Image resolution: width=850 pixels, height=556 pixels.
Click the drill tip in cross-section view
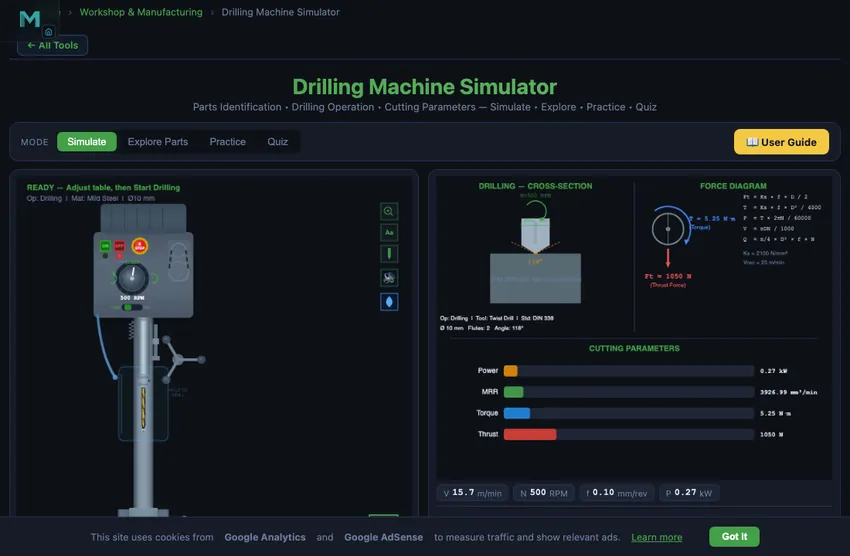point(536,236)
